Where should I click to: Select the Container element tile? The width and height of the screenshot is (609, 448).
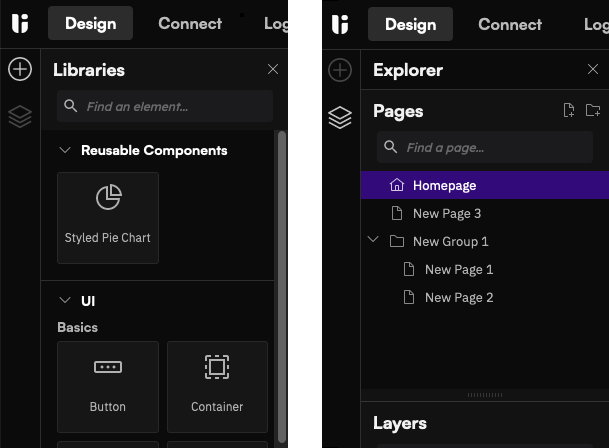[x=218, y=387]
